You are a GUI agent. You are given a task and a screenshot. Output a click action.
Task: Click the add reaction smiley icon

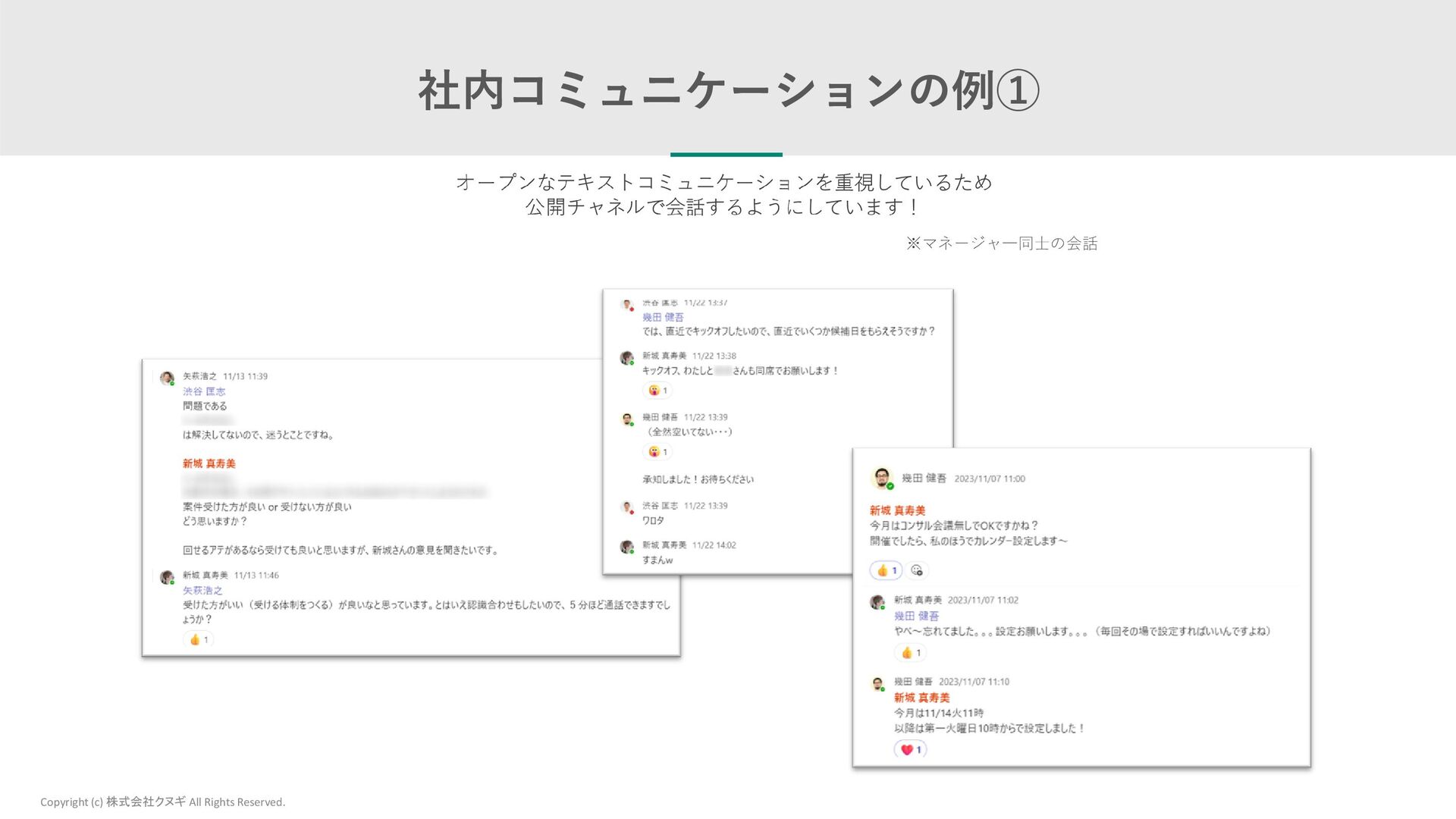pyautogui.click(x=917, y=570)
